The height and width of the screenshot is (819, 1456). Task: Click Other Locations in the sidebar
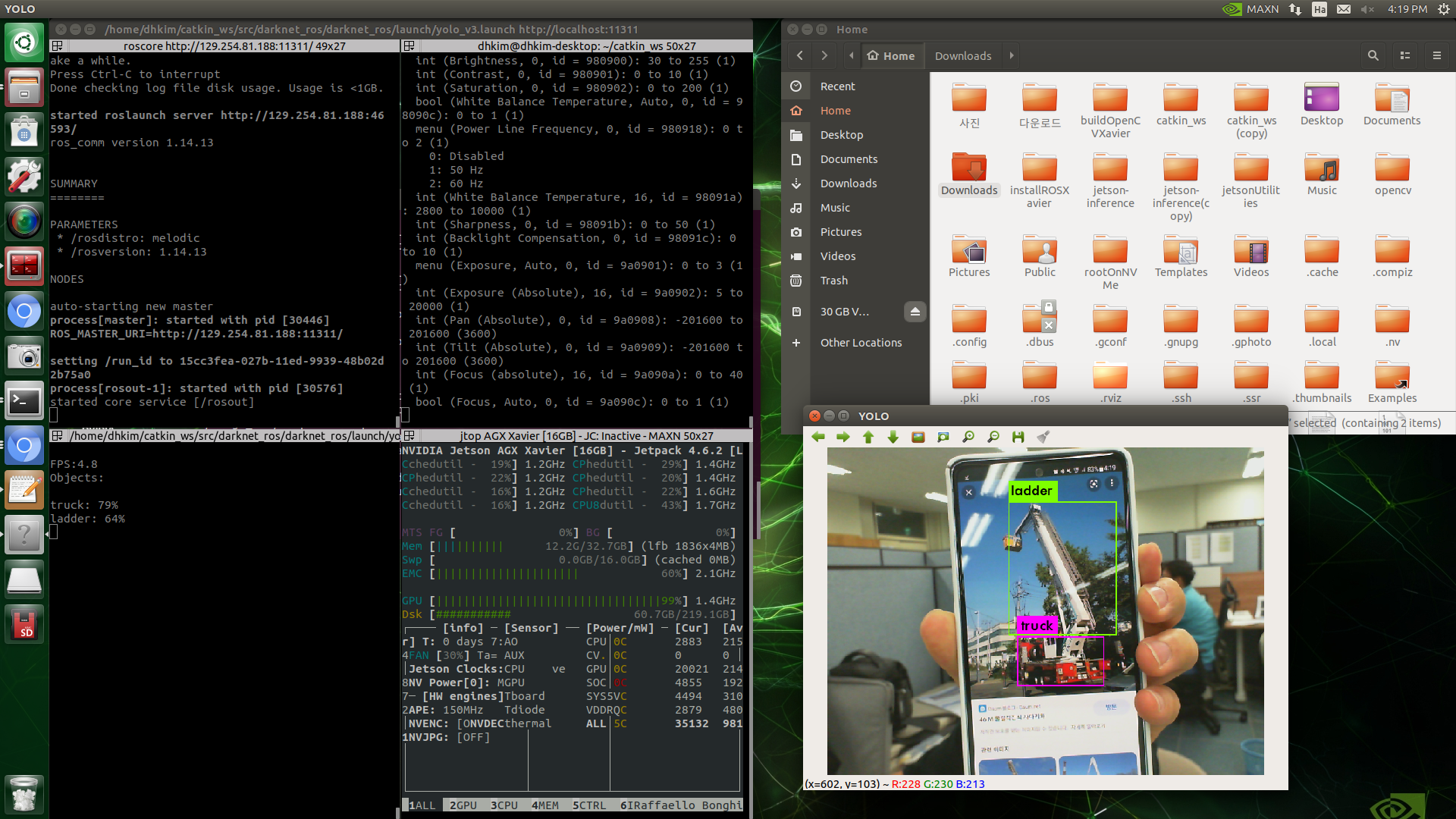(x=861, y=343)
